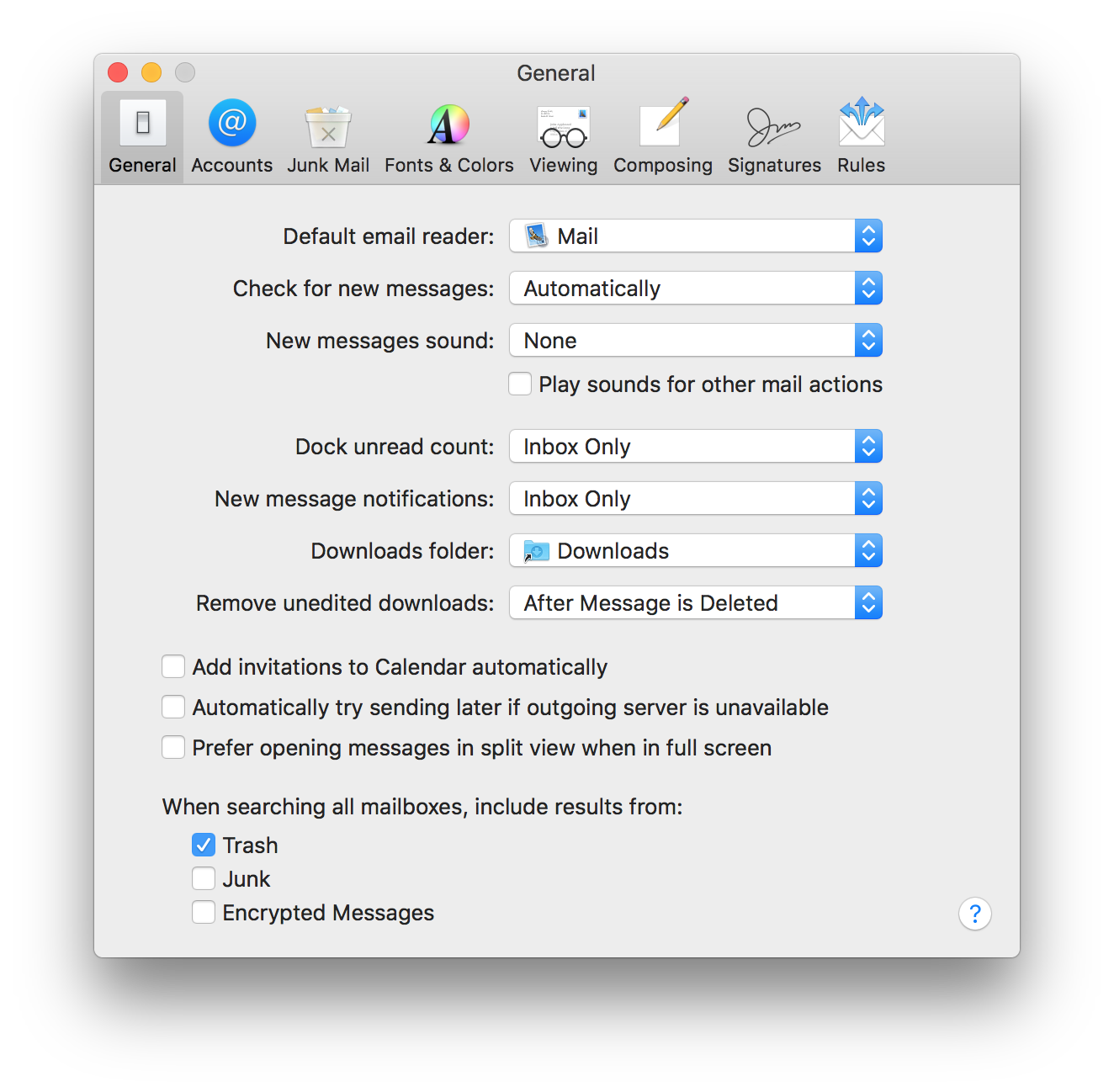Open the Junk Mail bin icon
Viewport: 1114px width, 1092px height.
click(328, 126)
